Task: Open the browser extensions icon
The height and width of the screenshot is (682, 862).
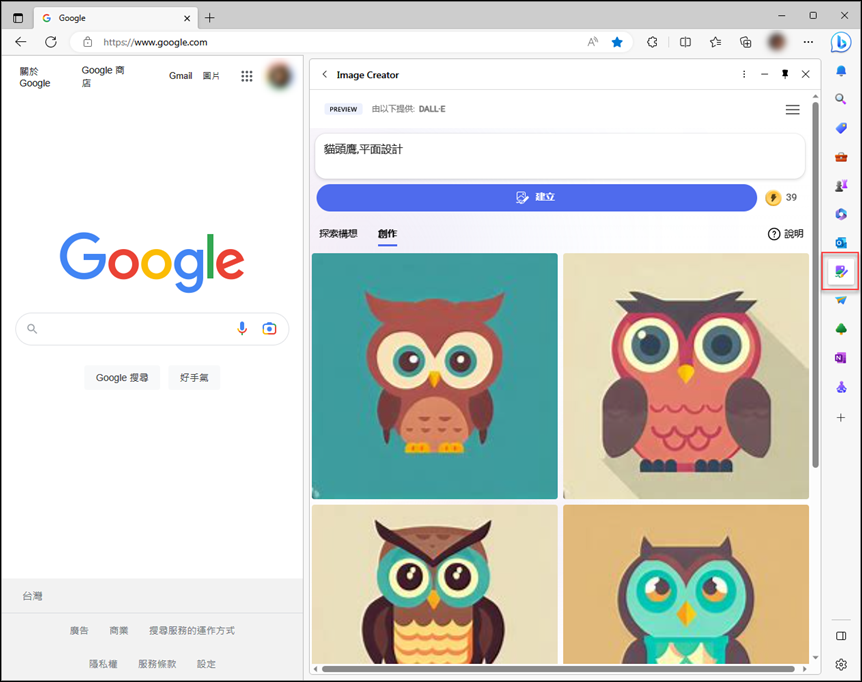Action: click(x=652, y=42)
